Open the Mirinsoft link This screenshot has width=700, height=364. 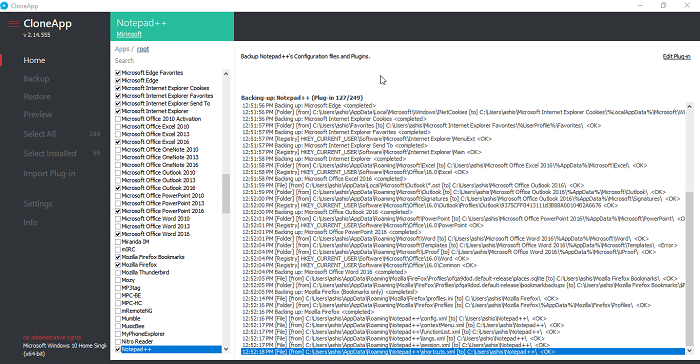coord(129,34)
